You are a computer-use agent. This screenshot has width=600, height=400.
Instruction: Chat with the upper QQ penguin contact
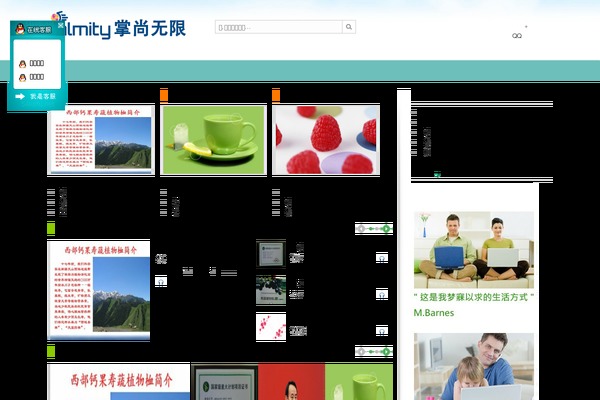click(x=31, y=64)
